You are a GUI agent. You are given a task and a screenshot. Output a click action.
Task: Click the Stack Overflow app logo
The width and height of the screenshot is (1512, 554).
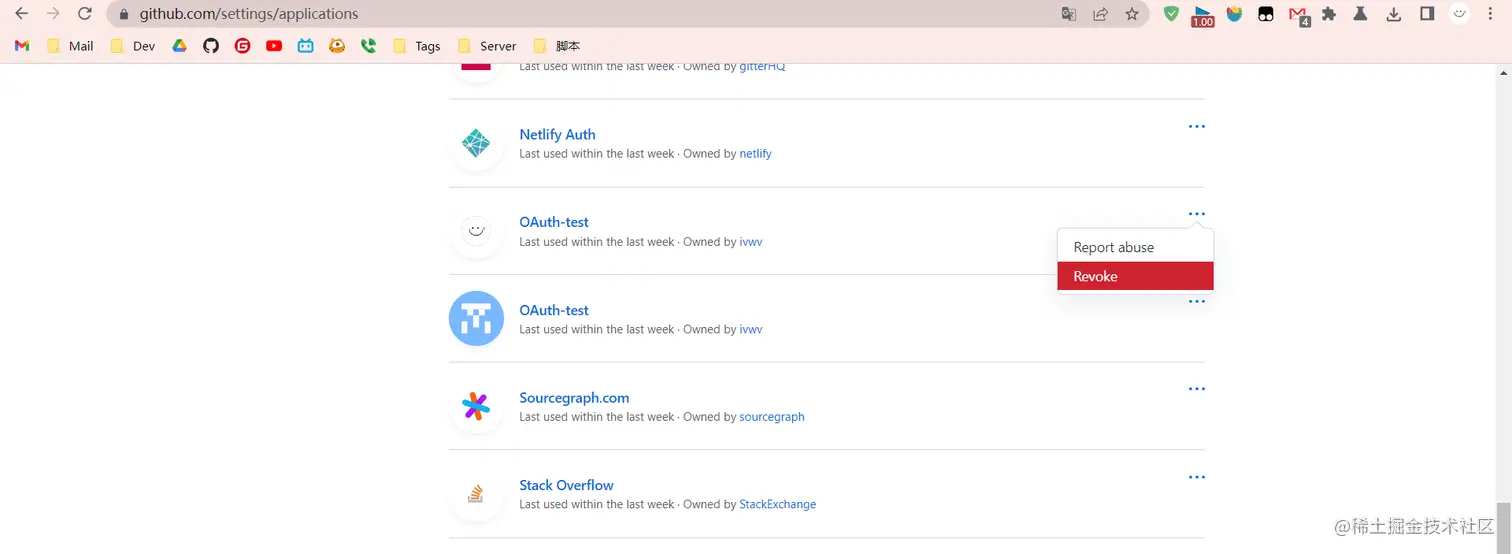[x=476, y=494]
